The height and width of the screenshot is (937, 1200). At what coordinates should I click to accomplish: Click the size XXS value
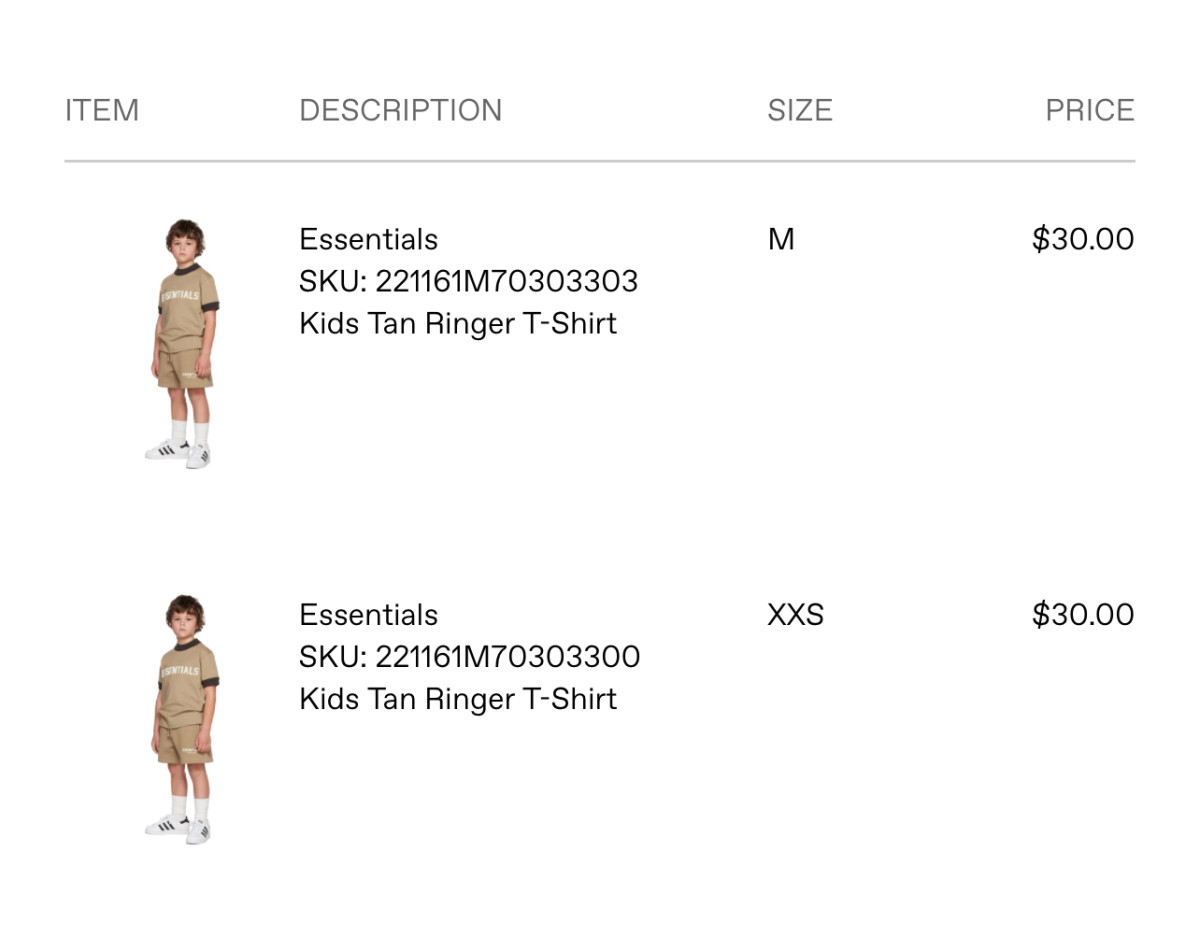[795, 615]
